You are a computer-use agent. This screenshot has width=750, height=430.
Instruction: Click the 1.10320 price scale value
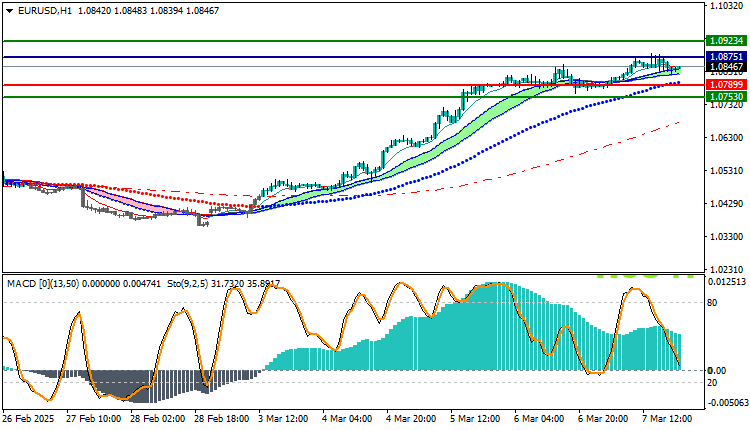point(727,6)
